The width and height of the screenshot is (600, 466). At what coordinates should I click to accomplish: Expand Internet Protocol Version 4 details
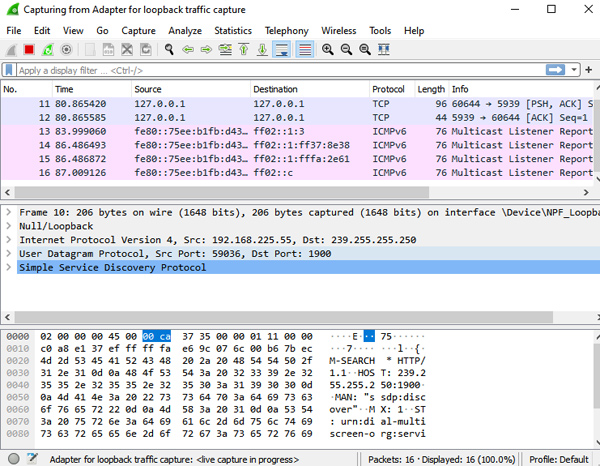pyautogui.click(x=9, y=240)
